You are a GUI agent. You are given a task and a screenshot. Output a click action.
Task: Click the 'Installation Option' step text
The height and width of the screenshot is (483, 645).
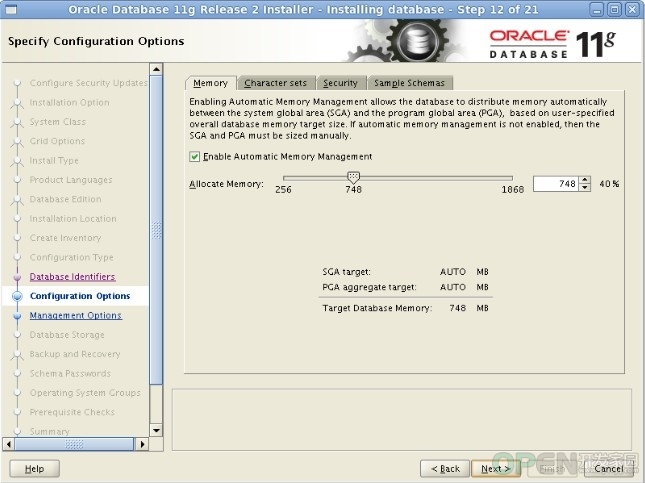click(x=70, y=102)
